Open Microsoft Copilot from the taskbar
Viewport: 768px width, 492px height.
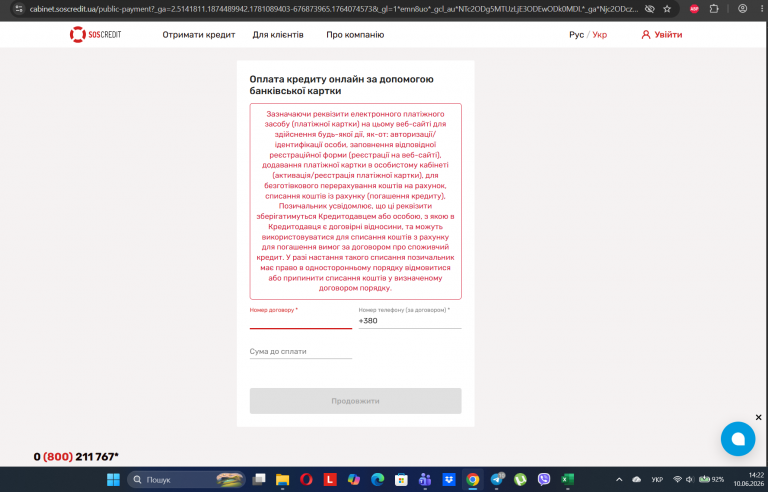point(354,479)
